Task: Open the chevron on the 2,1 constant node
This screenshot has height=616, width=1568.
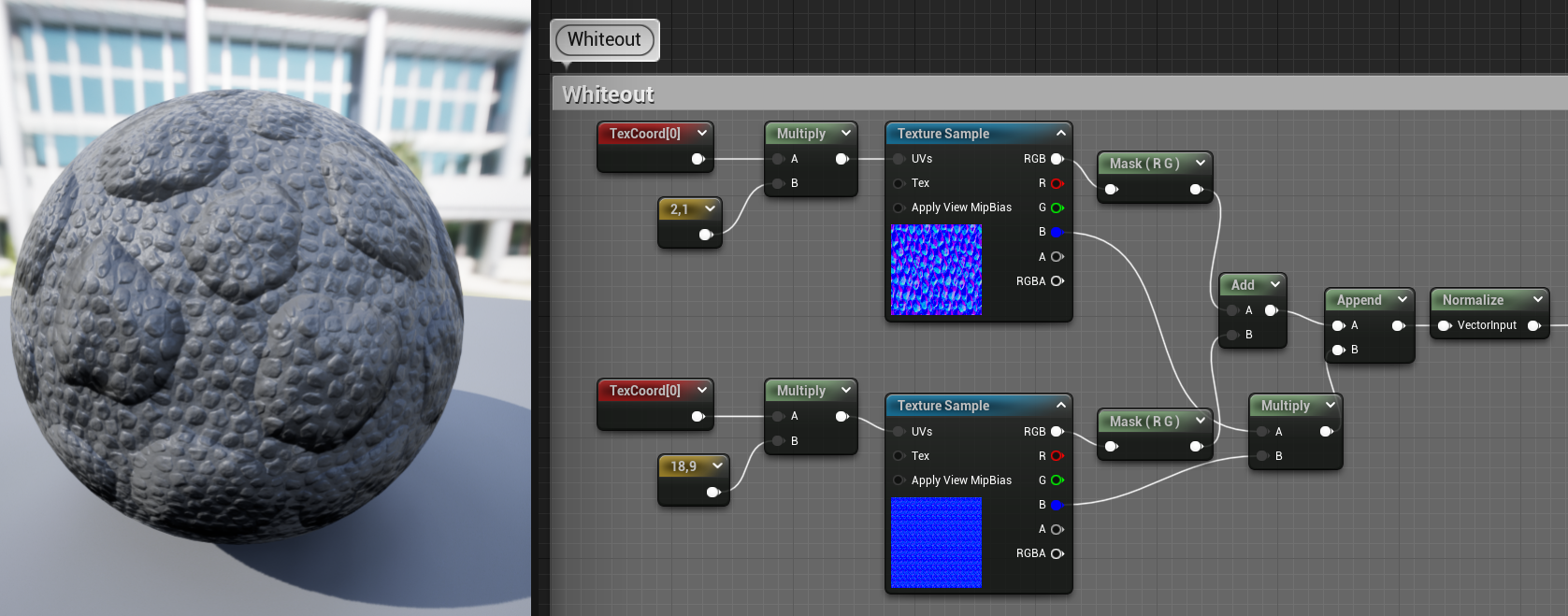Action: 710,208
